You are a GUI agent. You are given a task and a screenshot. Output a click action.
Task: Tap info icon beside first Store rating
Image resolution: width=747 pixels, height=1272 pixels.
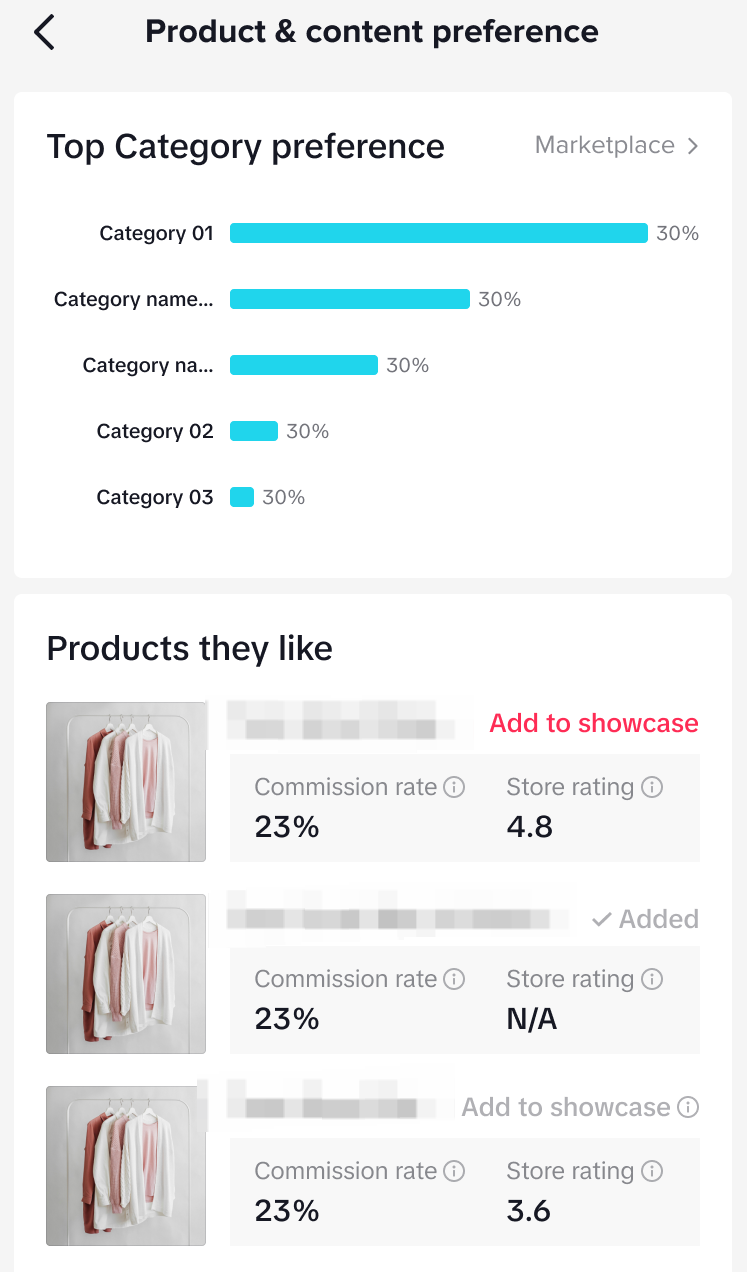pos(652,787)
